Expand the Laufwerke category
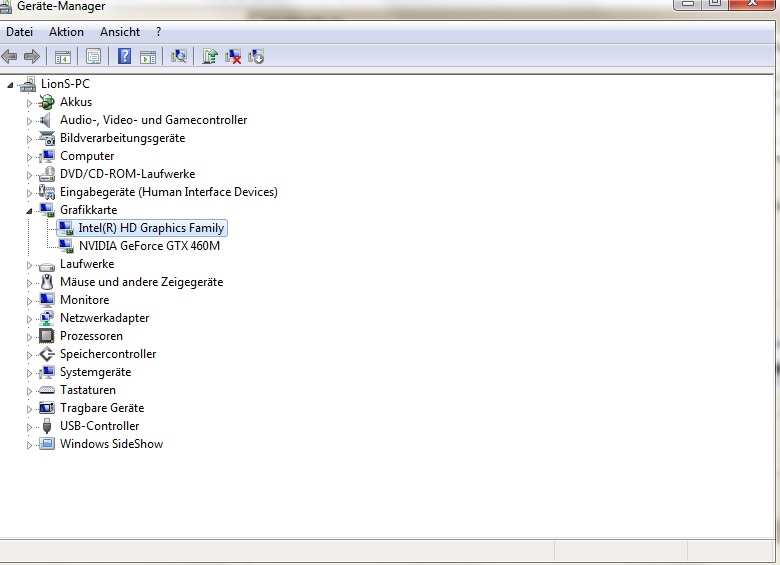This screenshot has height=565, width=780. 29,265
